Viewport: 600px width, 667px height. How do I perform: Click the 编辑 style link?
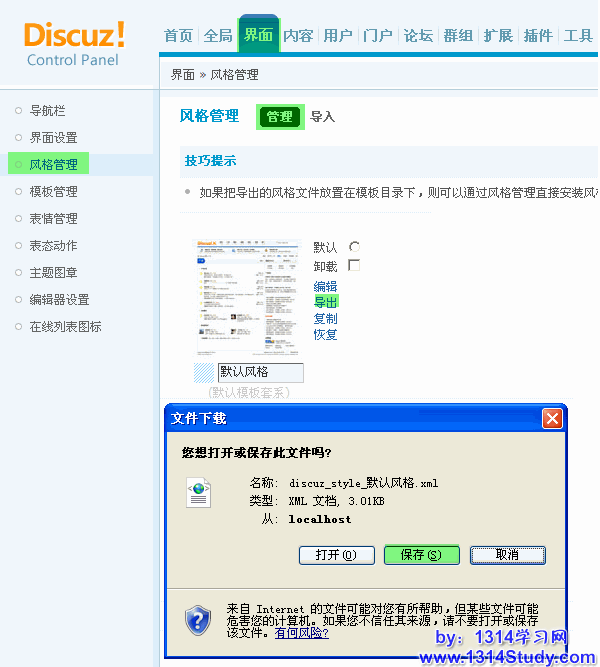(325, 286)
